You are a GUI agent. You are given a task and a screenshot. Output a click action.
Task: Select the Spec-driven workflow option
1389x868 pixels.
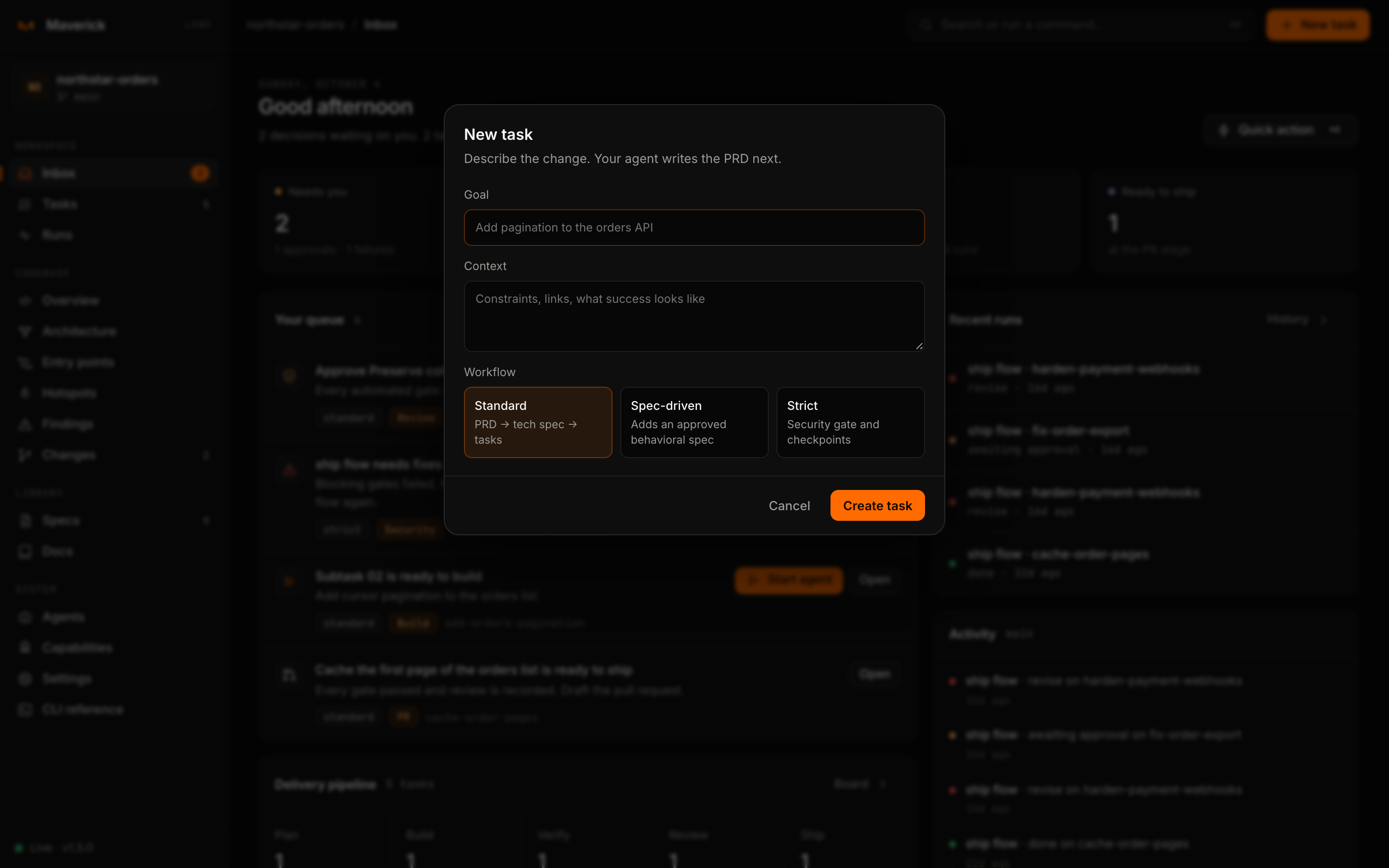pos(694,422)
